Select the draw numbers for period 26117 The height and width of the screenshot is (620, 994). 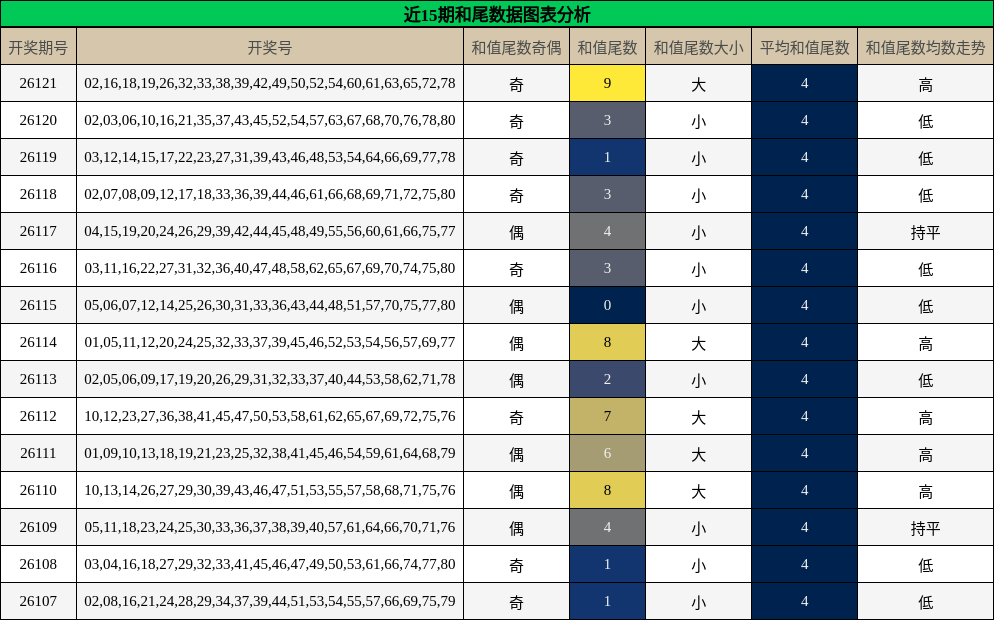(270, 231)
